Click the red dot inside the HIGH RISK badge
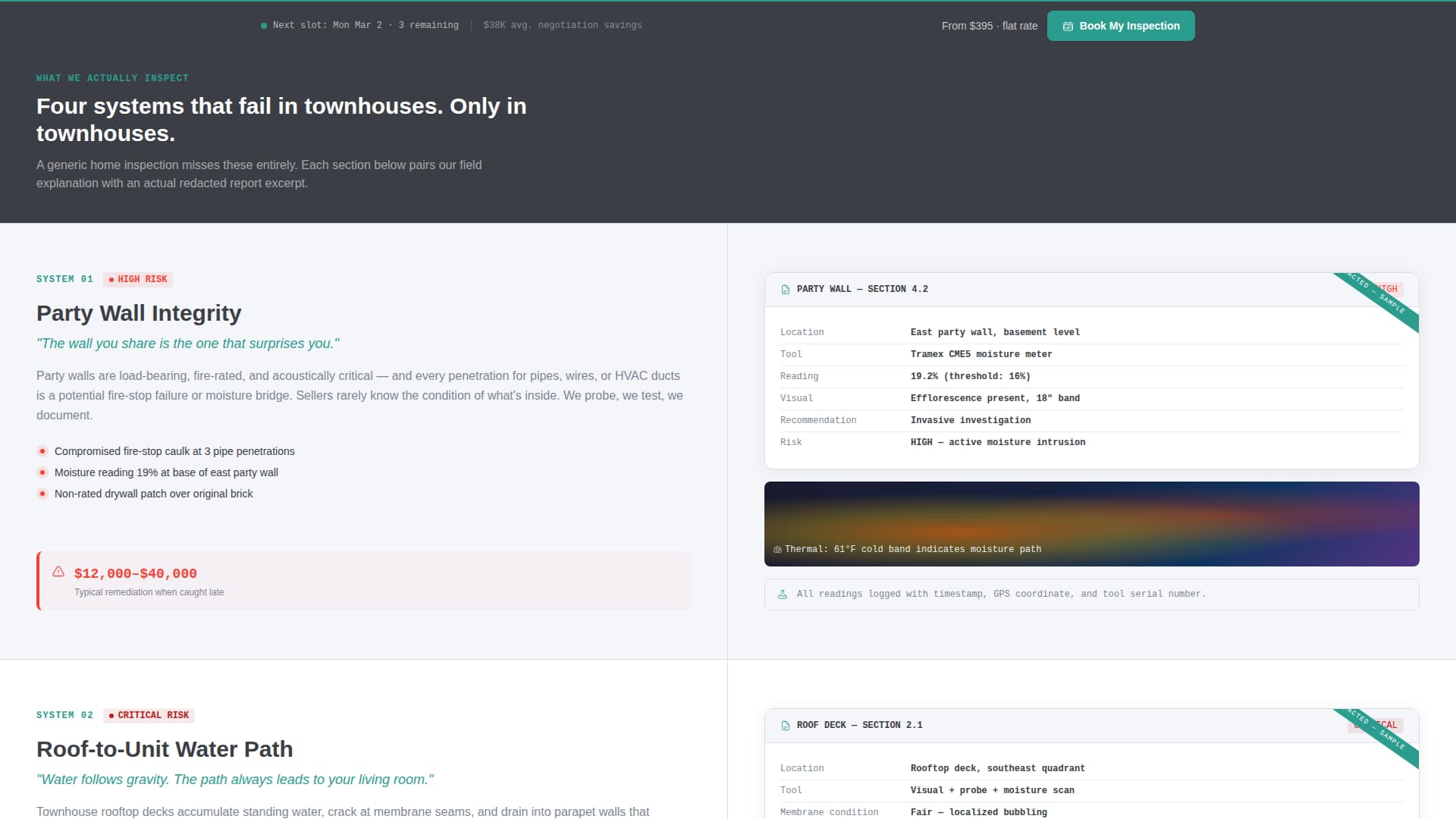The width and height of the screenshot is (1456, 819). coord(111,279)
